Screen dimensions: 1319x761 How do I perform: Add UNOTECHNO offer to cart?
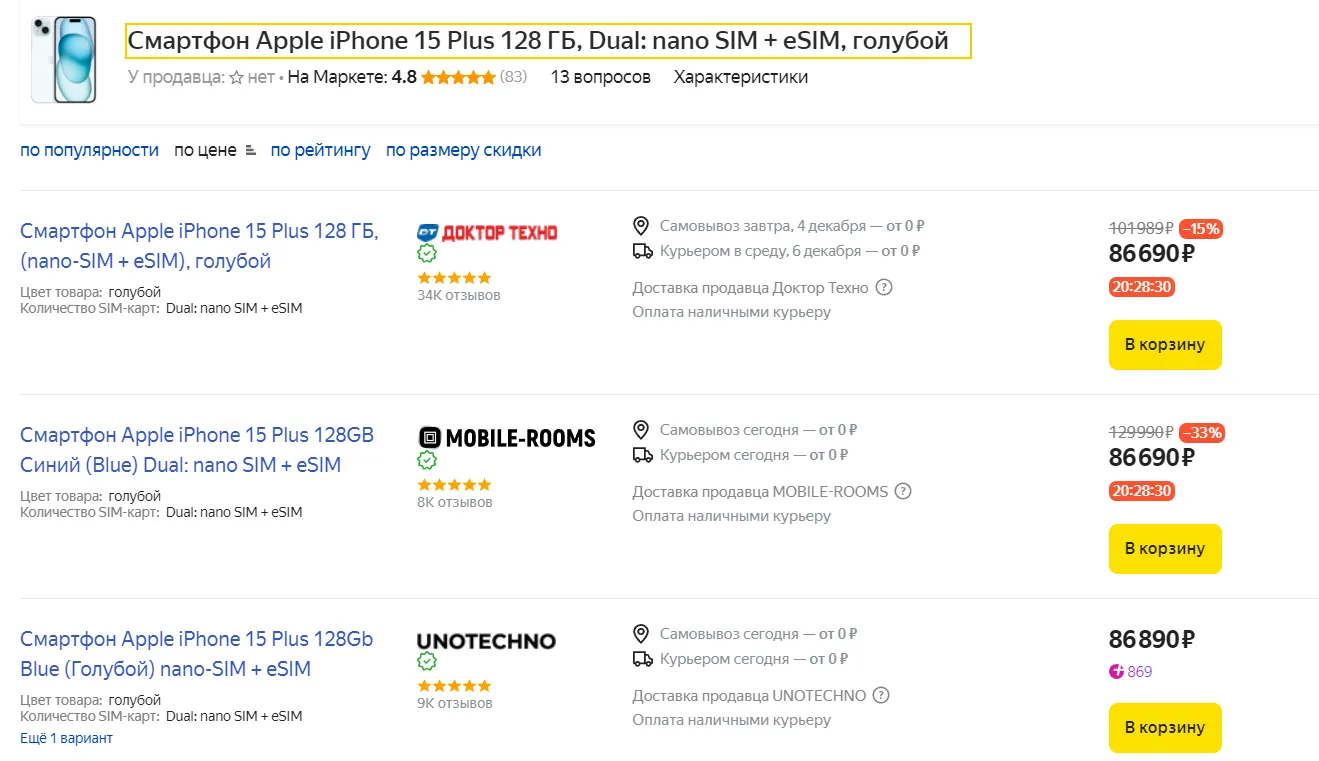click(1165, 727)
